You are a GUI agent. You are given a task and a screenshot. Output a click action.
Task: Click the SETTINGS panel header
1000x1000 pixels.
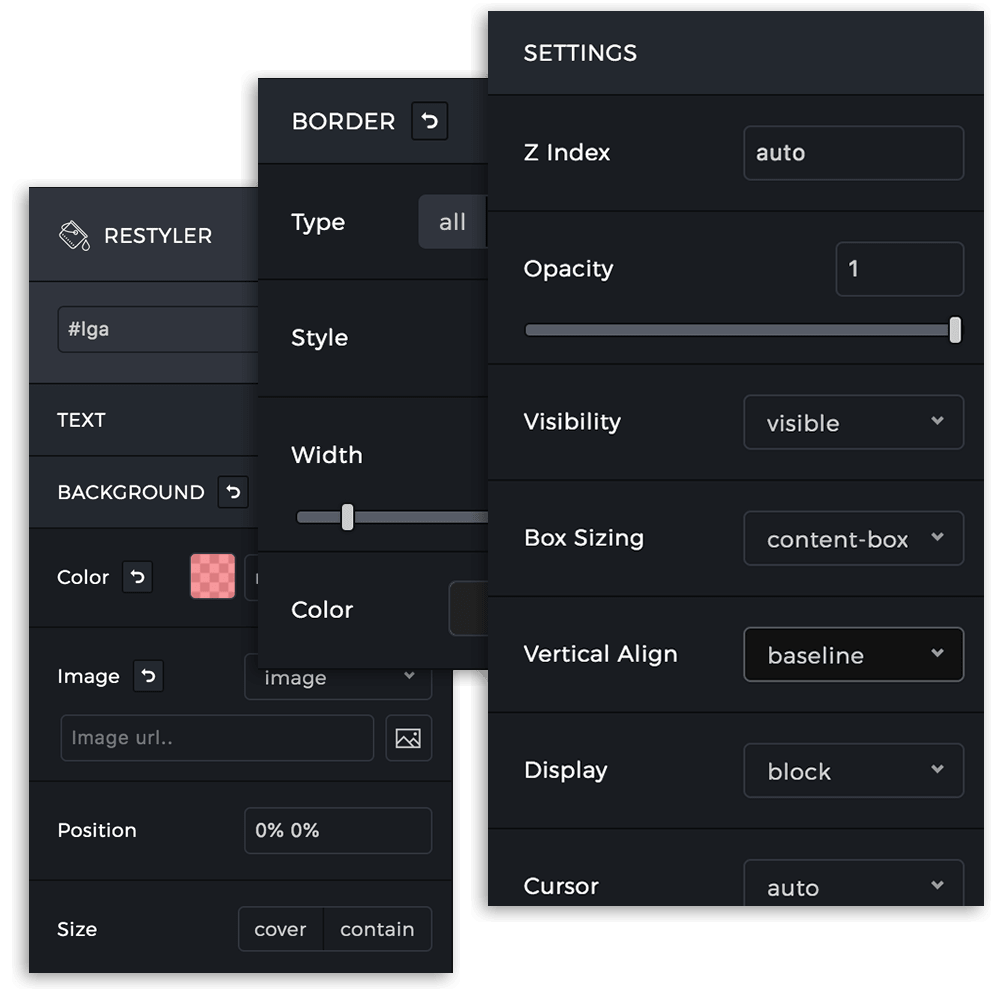coord(580,53)
